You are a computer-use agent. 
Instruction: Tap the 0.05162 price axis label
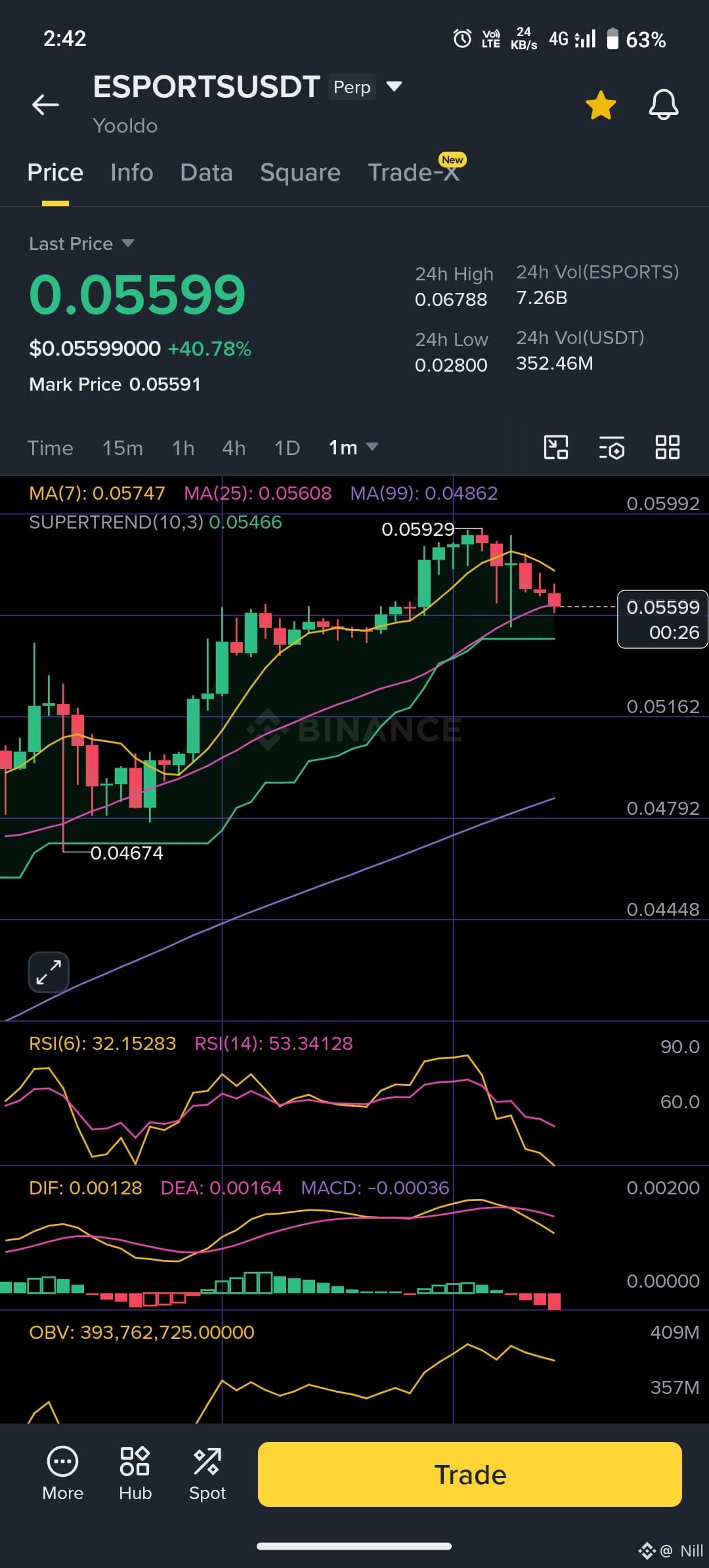(x=663, y=707)
